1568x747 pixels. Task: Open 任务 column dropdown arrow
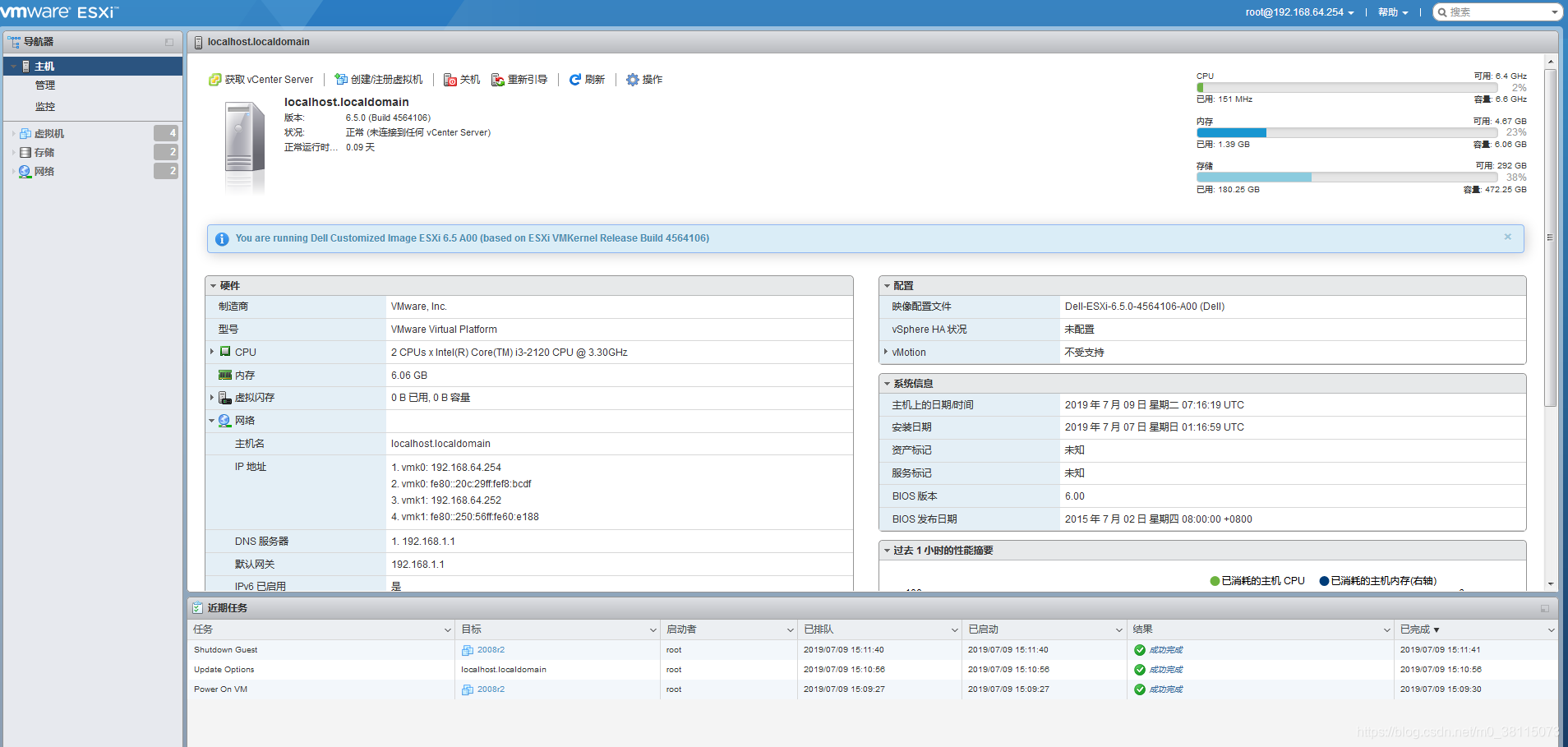click(x=448, y=630)
